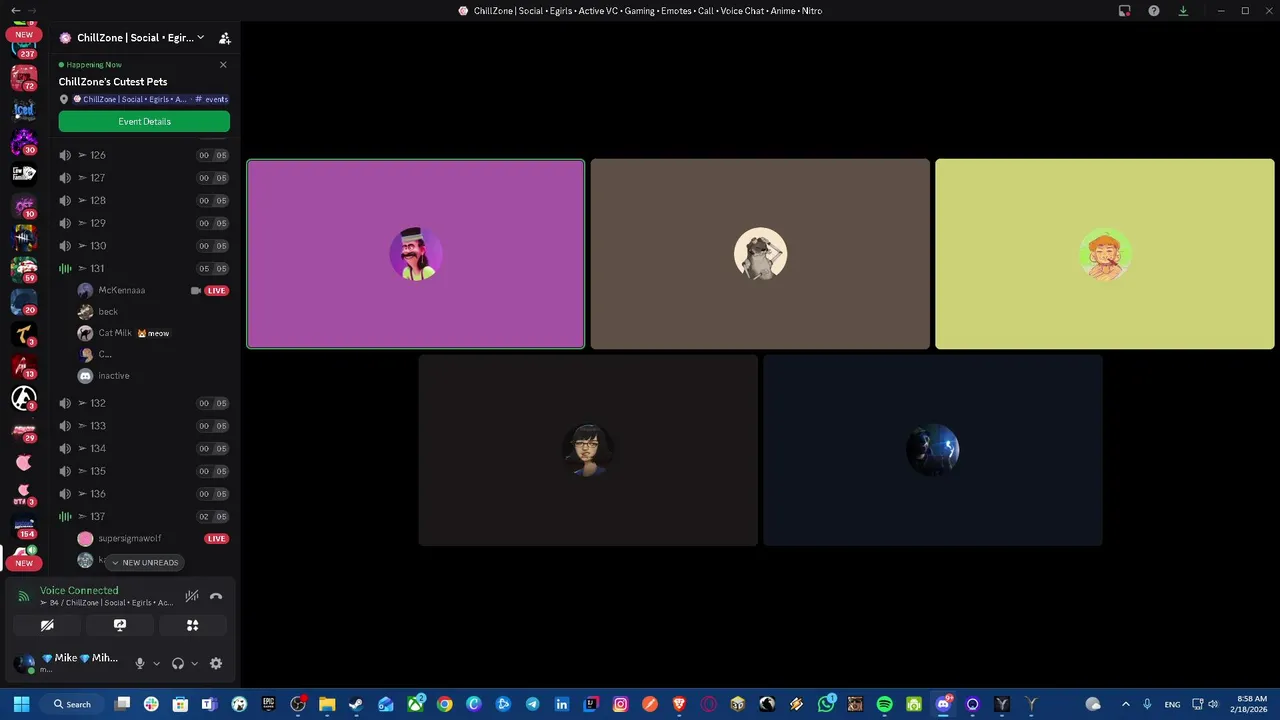Screen dimensions: 1280x720
Task: Click the invite people icon in server header
Action: (x=225, y=38)
